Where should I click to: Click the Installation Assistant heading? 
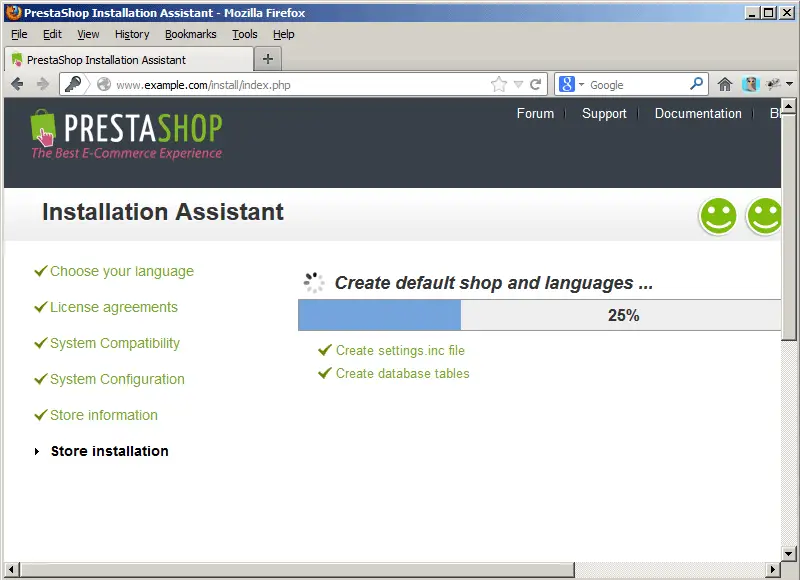163,212
